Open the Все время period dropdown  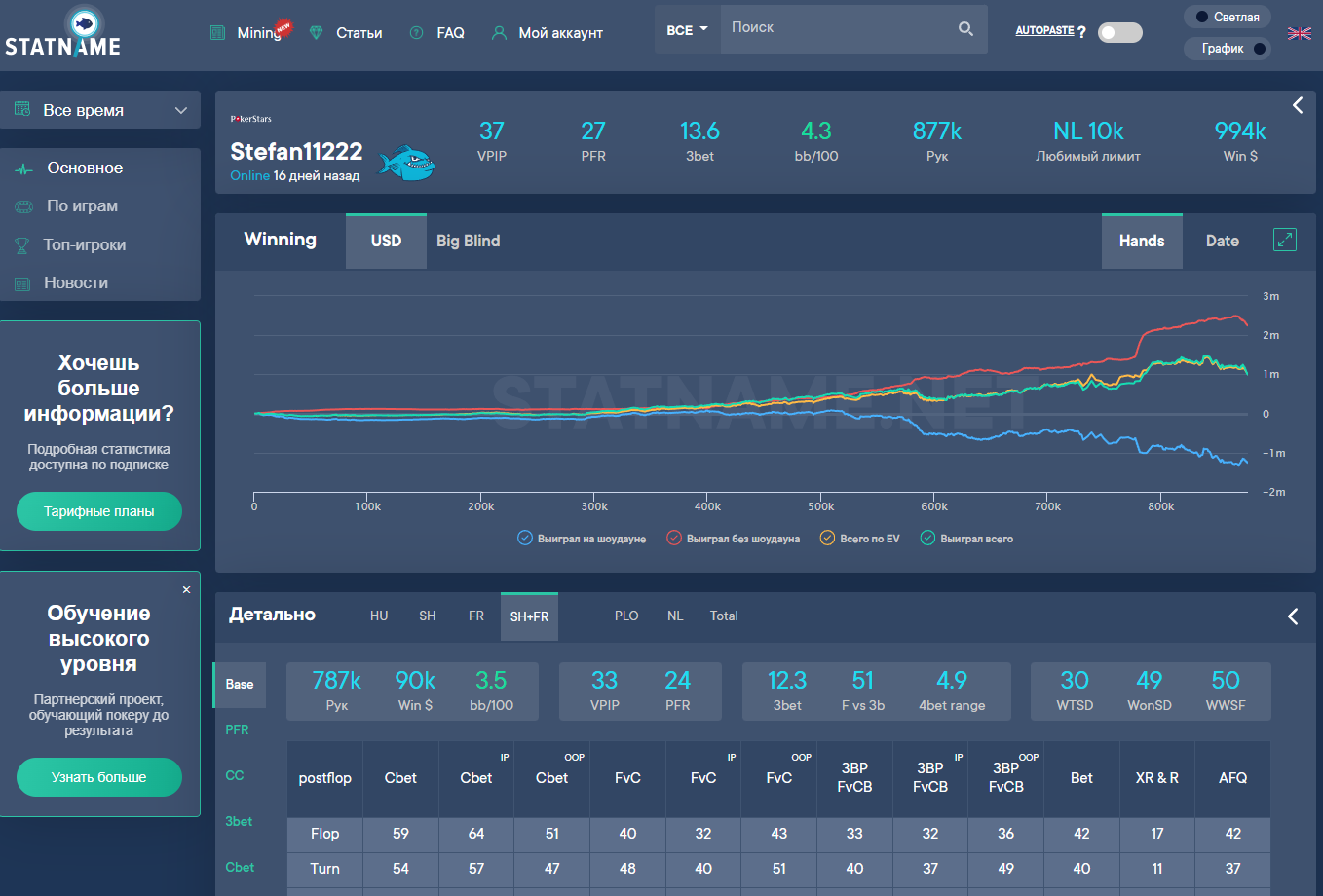(x=100, y=110)
